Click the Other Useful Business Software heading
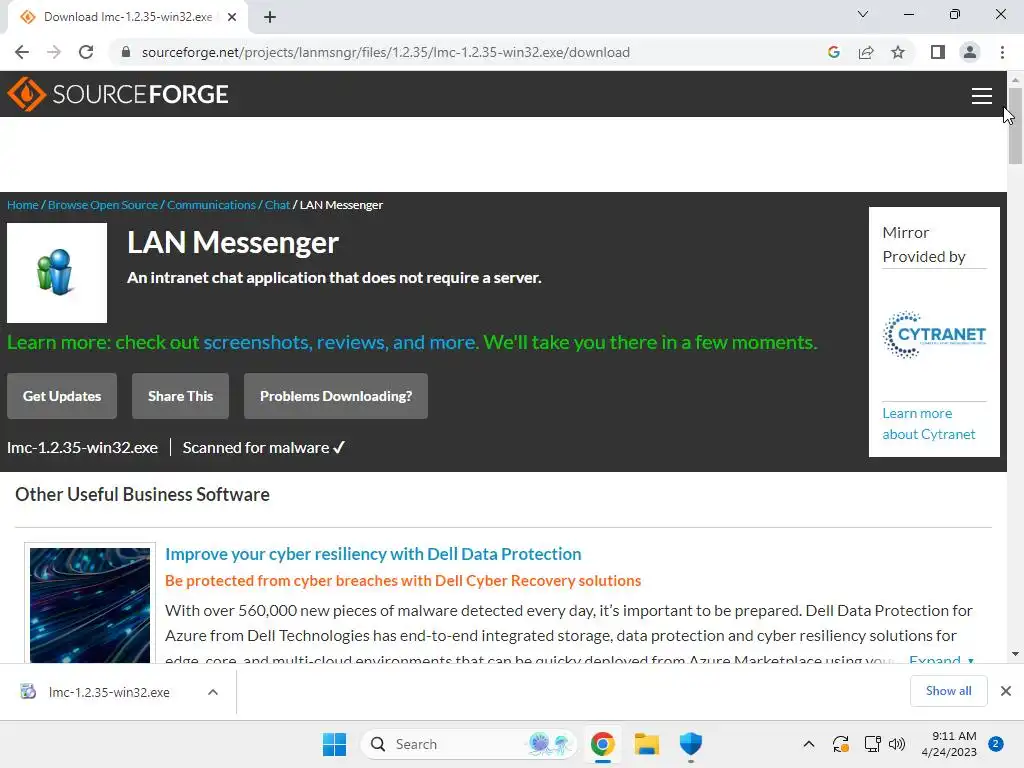The height and width of the screenshot is (768, 1024). 142,494
